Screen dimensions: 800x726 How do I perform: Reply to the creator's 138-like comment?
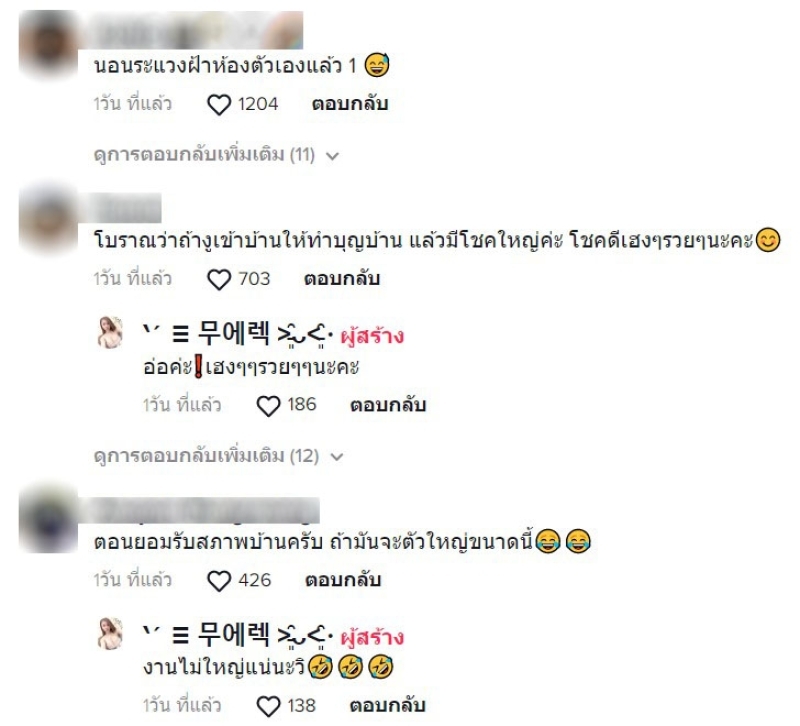click(387, 706)
